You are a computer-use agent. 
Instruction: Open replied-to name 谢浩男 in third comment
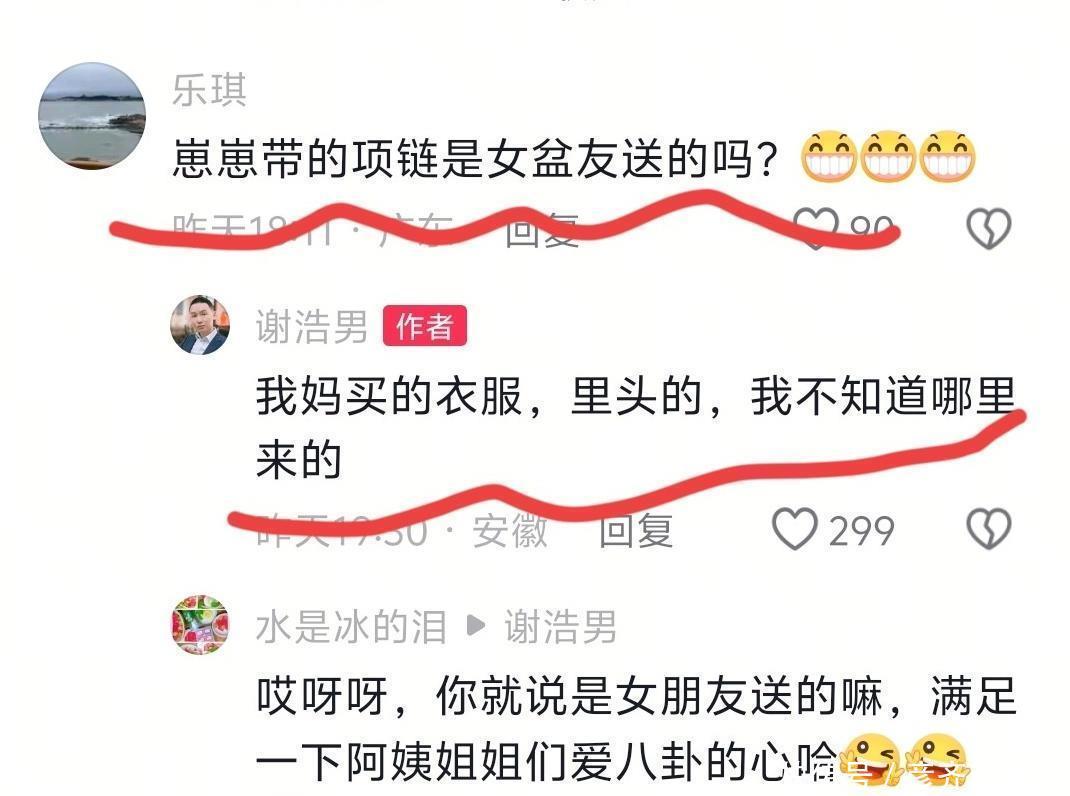[561, 627]
